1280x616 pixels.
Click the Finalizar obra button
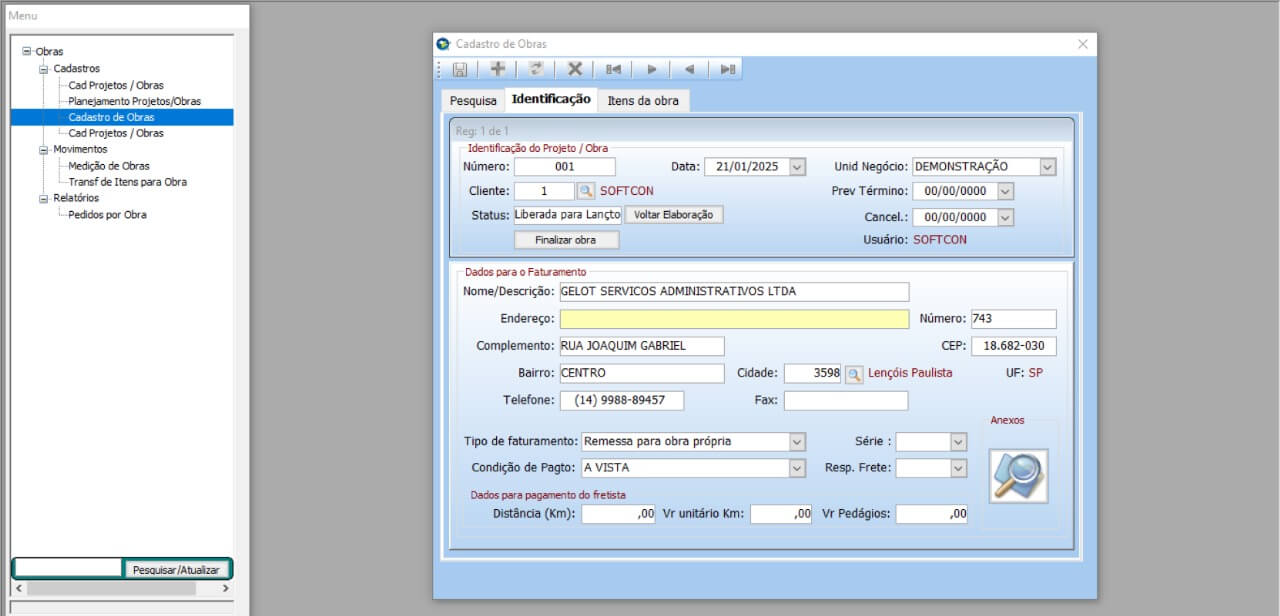click(x=566, y=240)
